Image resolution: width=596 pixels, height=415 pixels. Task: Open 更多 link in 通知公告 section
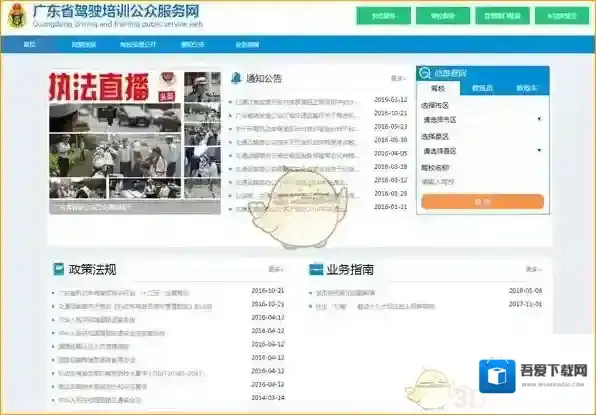click(398, 78)
